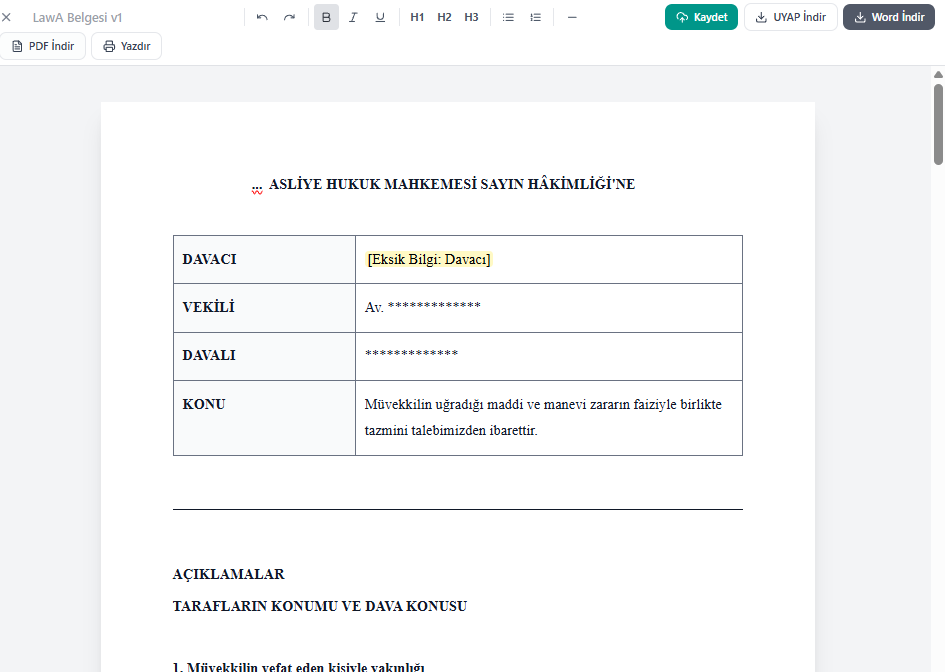Click the Av. masked attorney name
This screenshot has height=672, width=945.
tap(422, 307)
